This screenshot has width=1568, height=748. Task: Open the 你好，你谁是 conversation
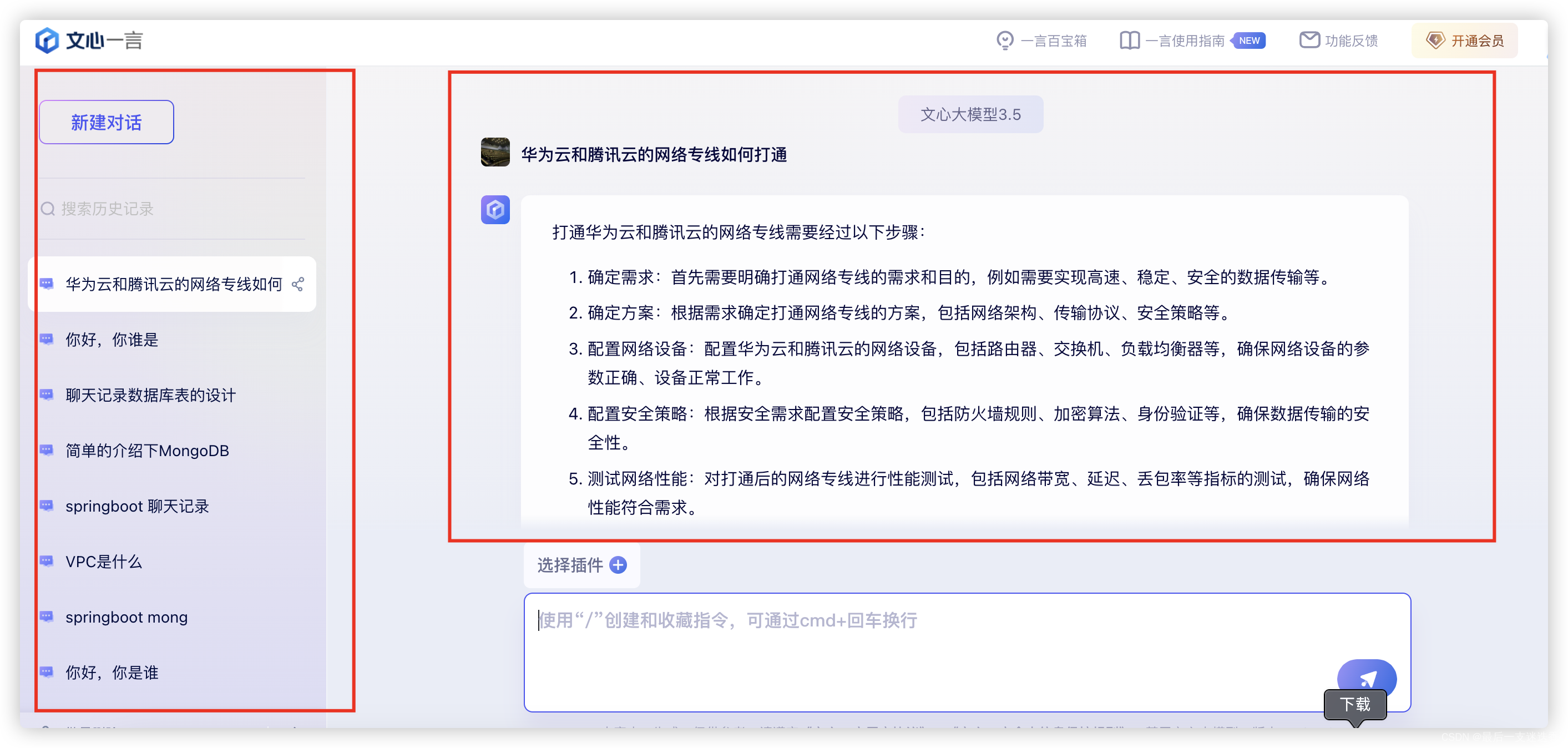(x=112, y=340)
